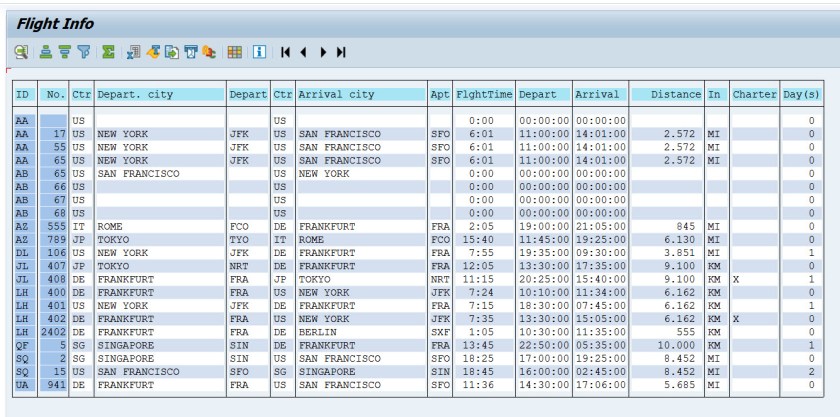Click flight number 2402 cell

pyautogui.click(x=54, y=331)
